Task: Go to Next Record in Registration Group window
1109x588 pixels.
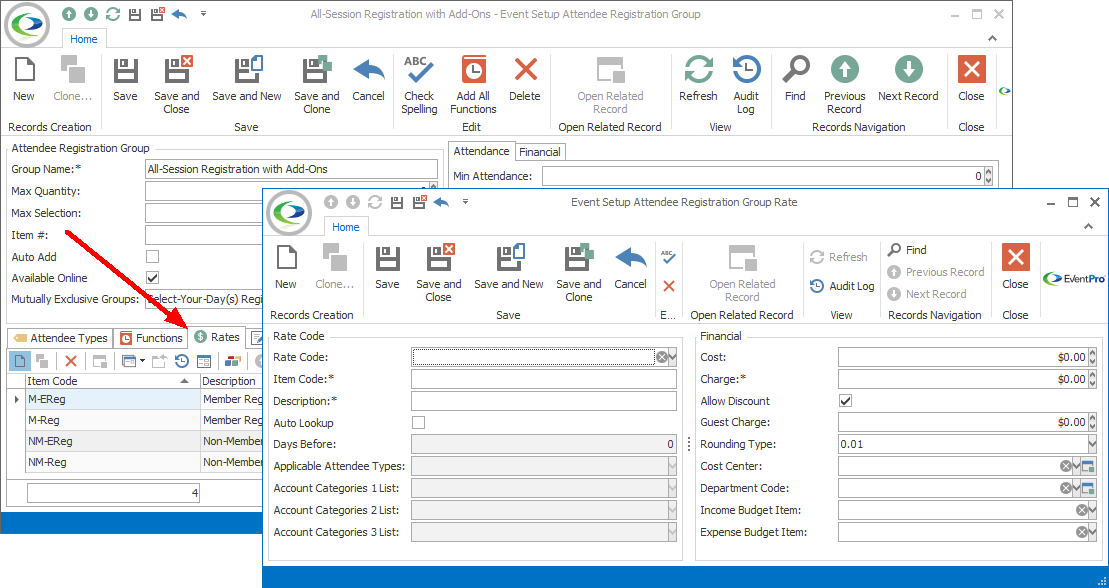Action: point(908,80)
